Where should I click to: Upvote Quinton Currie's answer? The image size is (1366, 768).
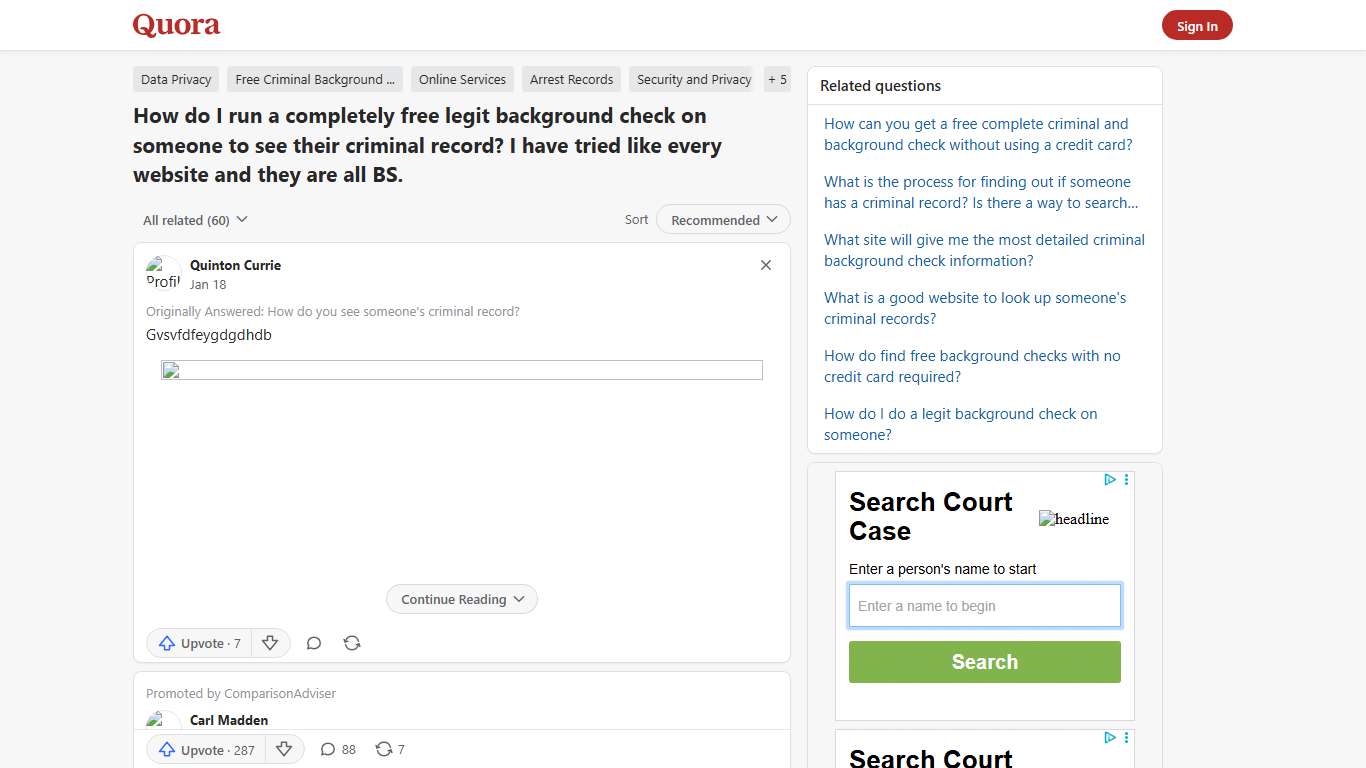198,643
